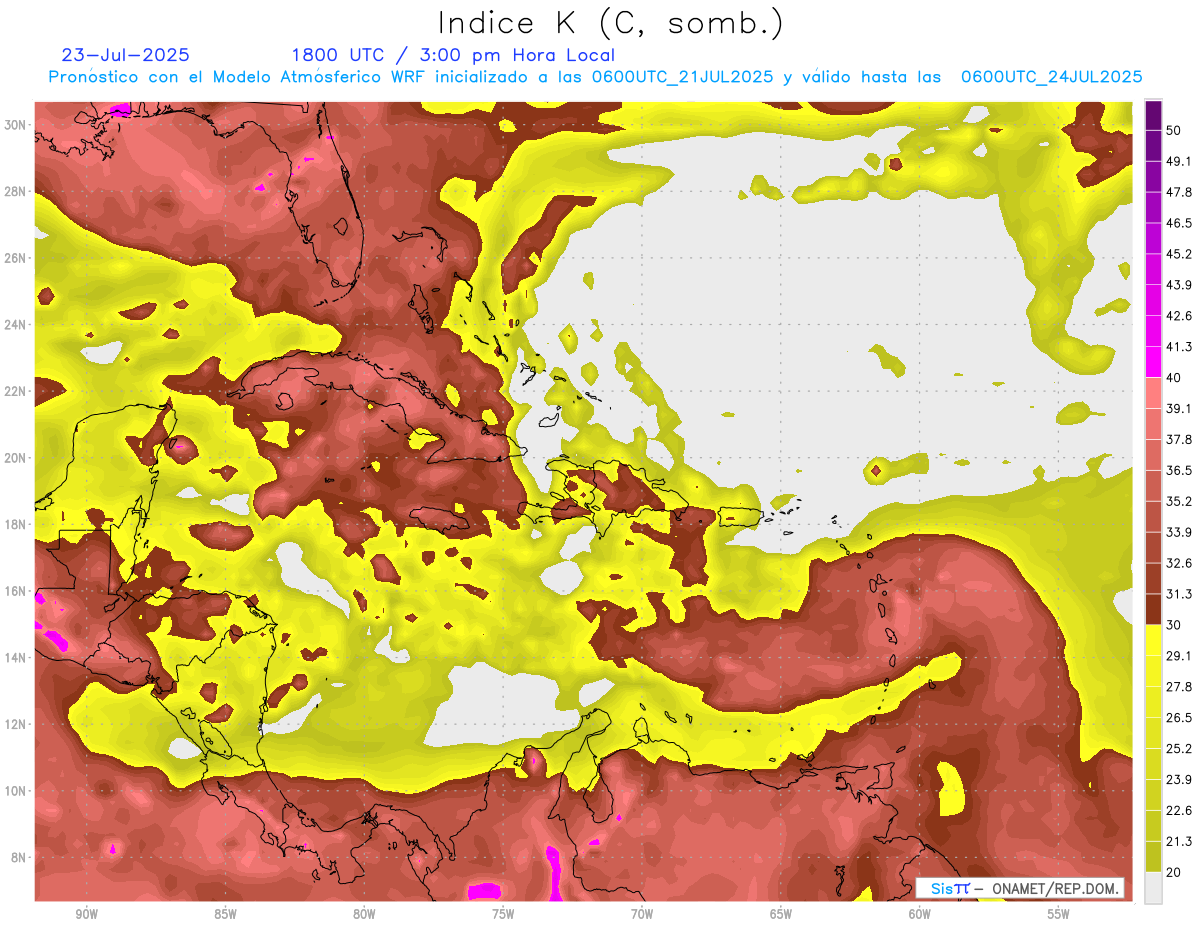Image resolution: width=1200 pixels, height=927 pixels.
Task: Click the 12N latitude axis label
Action: click(17, 724)
